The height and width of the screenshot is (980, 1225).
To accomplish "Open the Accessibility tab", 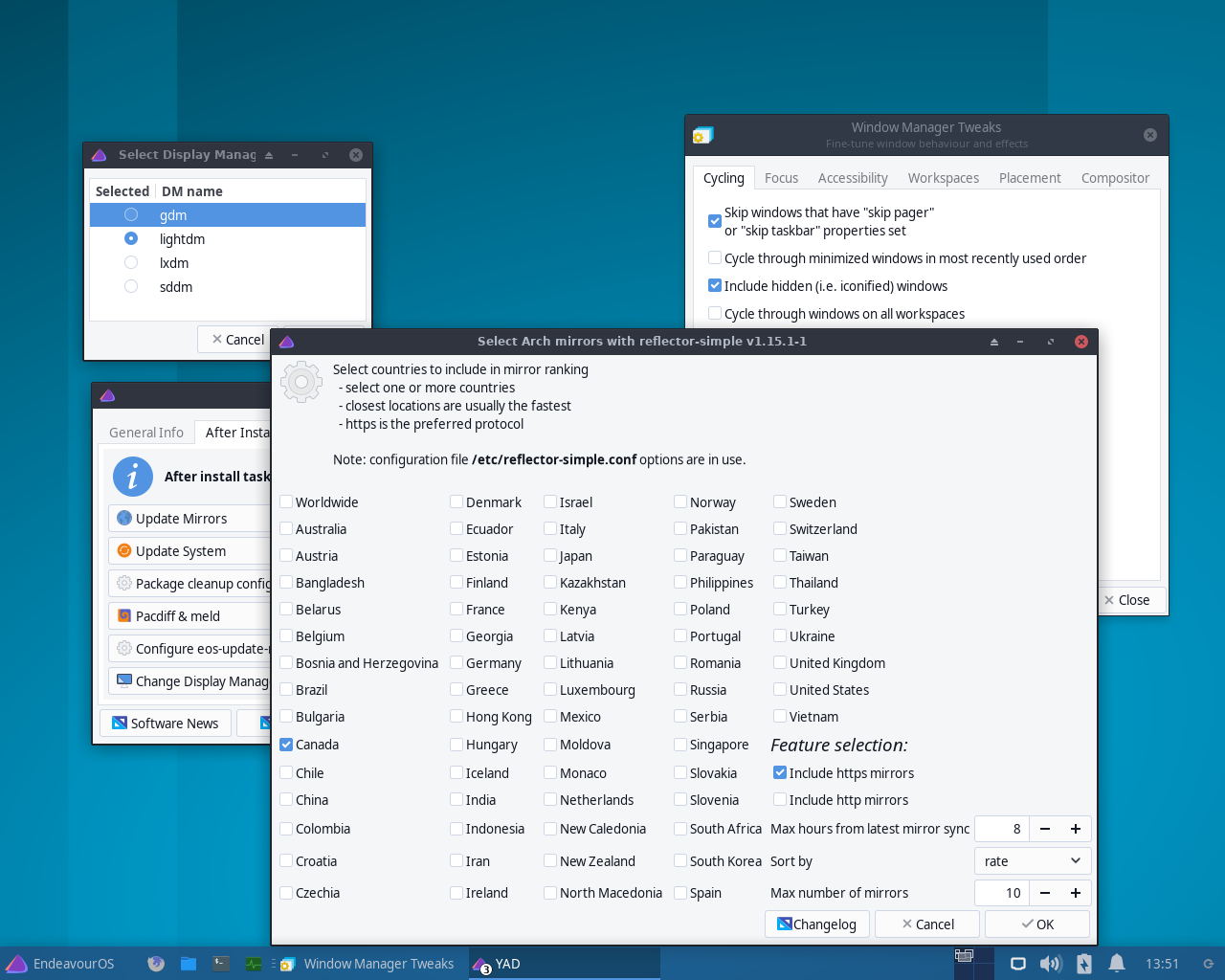I will [x=853, y=178].
